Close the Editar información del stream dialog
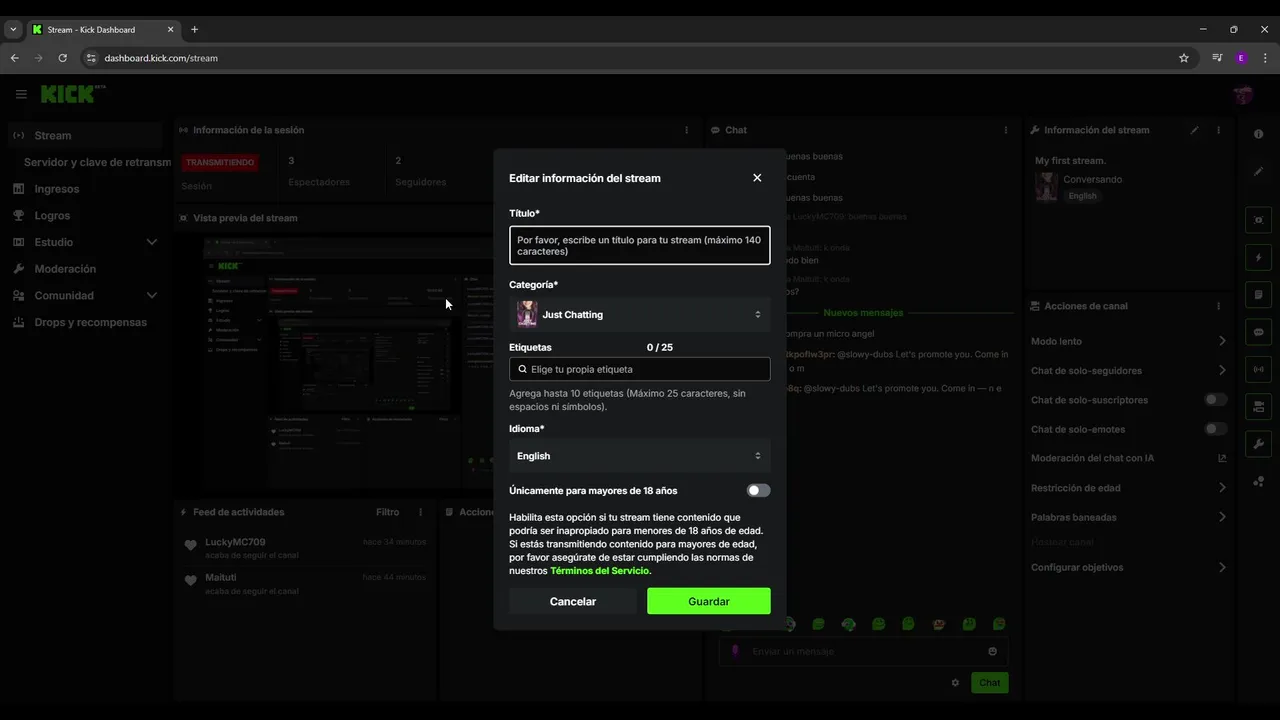Screen dimensions: 1280x720 coord(757,178)
